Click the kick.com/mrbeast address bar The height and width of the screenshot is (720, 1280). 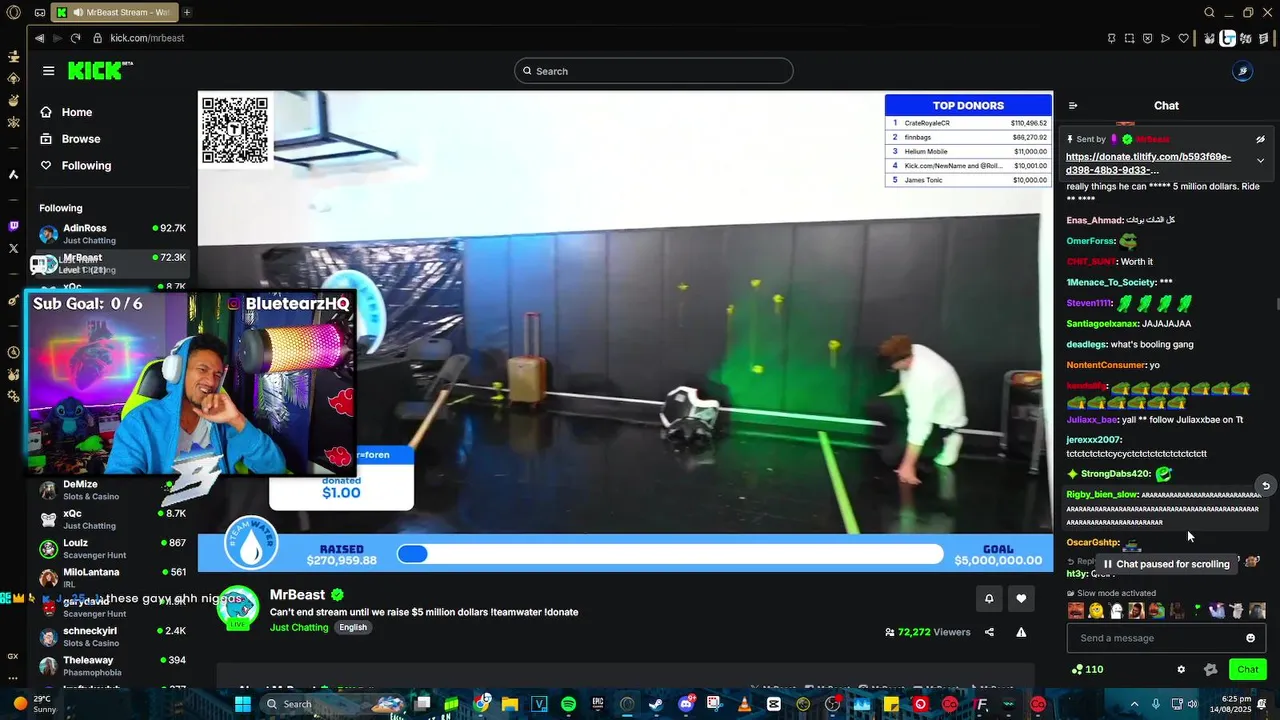(x=147, y=38)
